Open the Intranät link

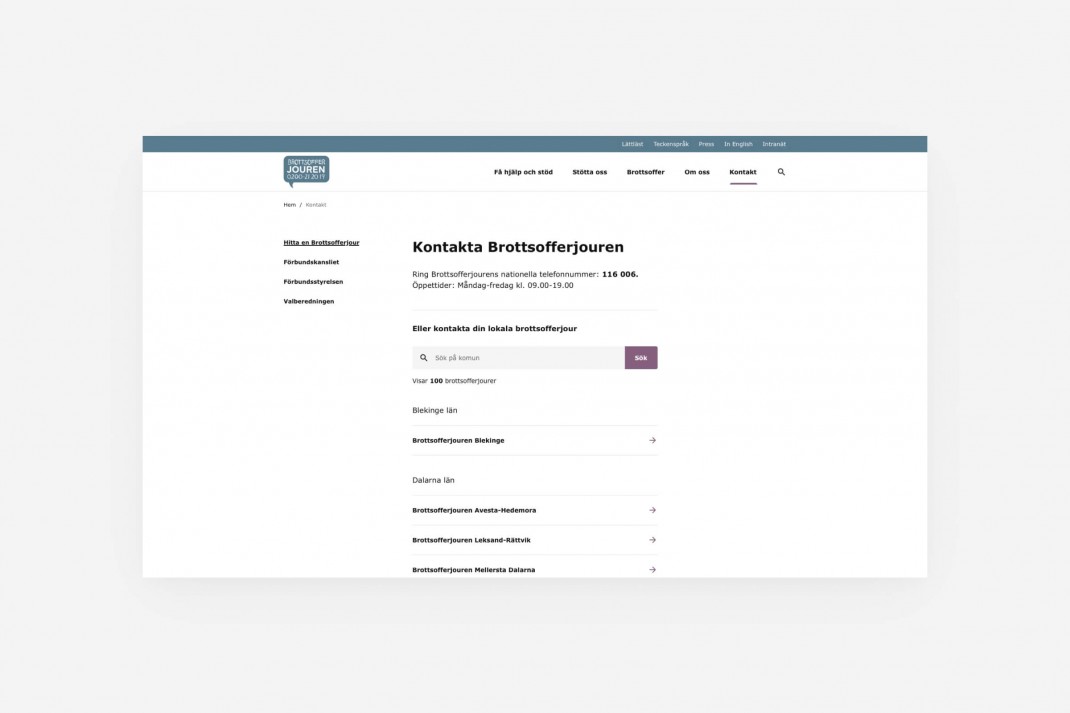point(774,144)
